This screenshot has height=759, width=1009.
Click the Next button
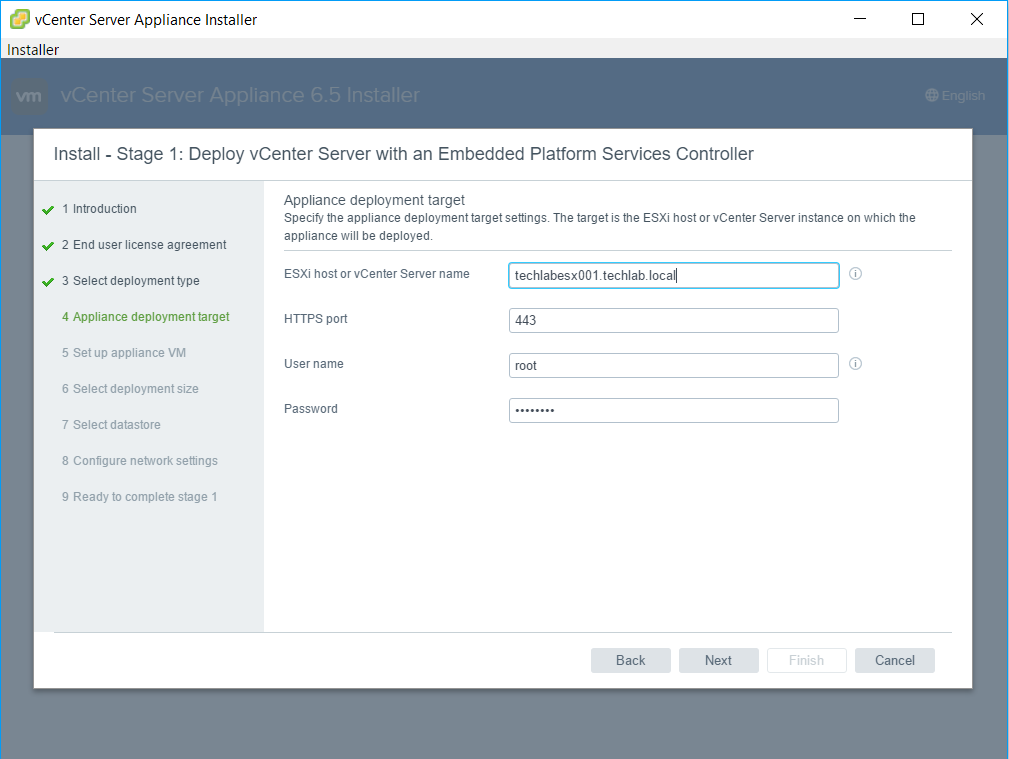point(718,661)
